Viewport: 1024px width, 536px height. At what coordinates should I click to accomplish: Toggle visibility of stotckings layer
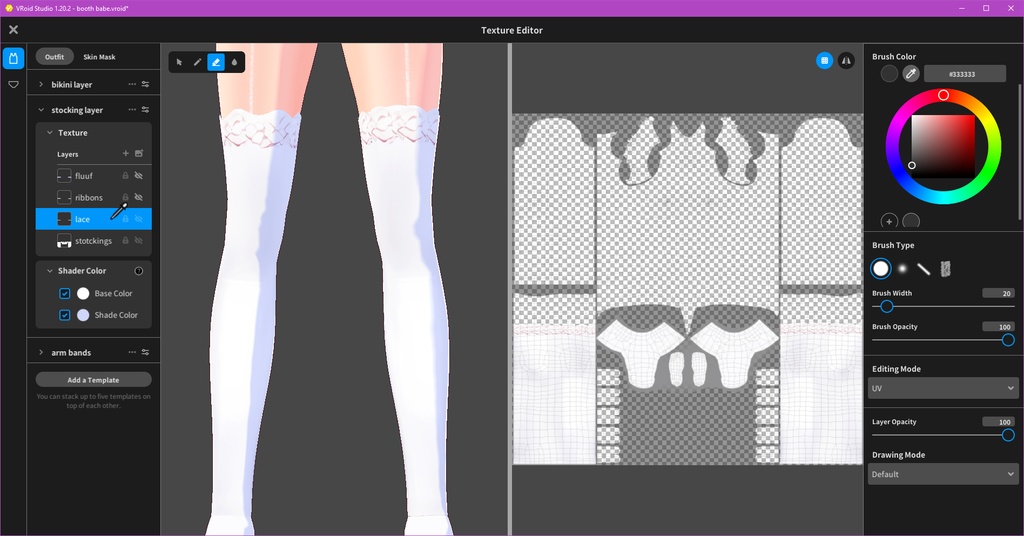tap(138, 241)
